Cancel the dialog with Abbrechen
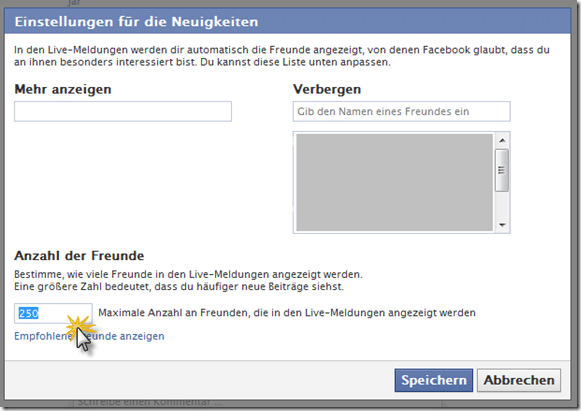Viewport: 581px width, 411px height. point(519,380)
